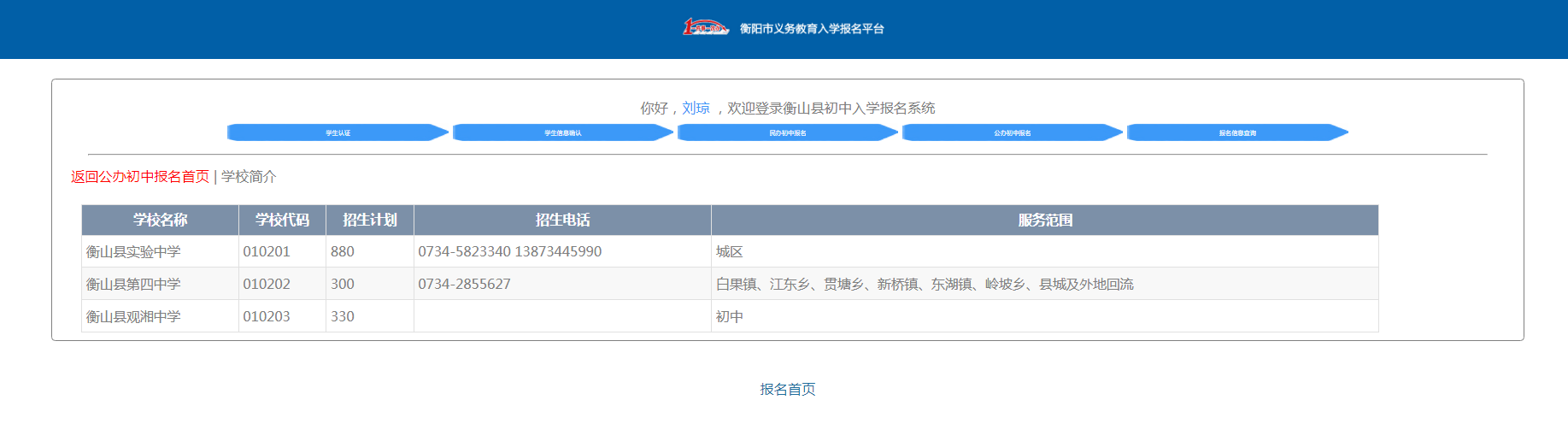
Task: Click the 学校简介 breadcrumb text
Action: (249, 177)
